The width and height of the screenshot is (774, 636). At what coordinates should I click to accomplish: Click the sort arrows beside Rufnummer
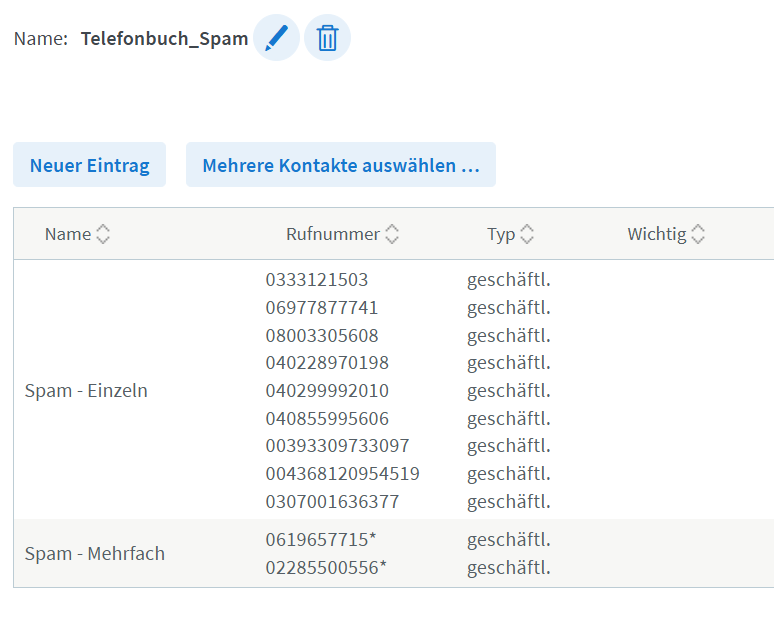click(x=392, y=234)
